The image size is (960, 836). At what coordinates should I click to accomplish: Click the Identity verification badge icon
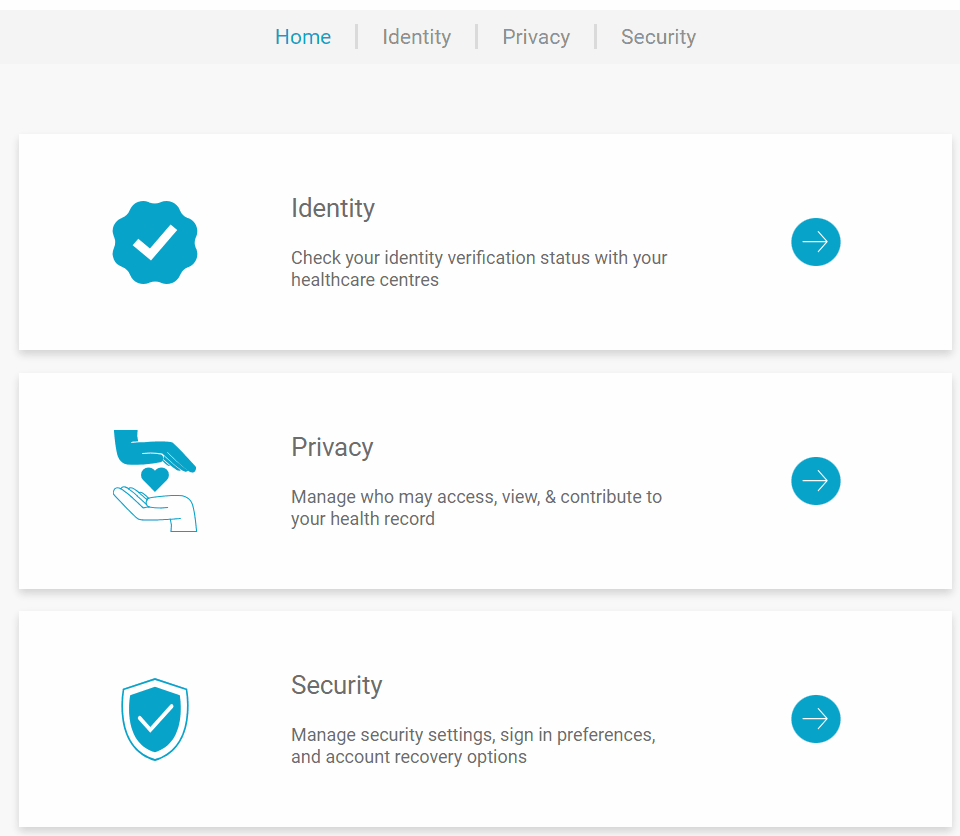point(155,242)
